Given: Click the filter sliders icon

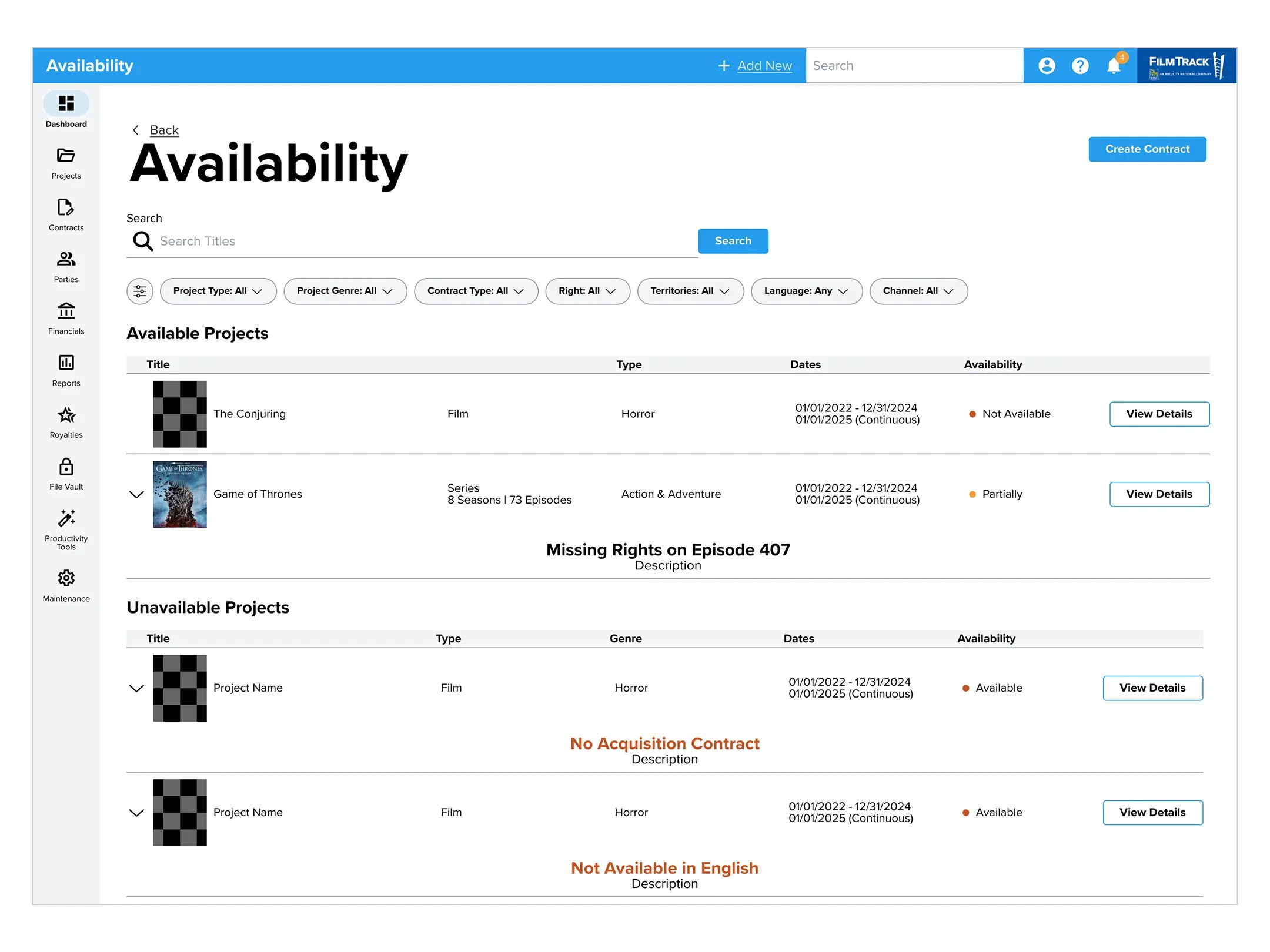Looking at the screenshot, I should point(140,291).
